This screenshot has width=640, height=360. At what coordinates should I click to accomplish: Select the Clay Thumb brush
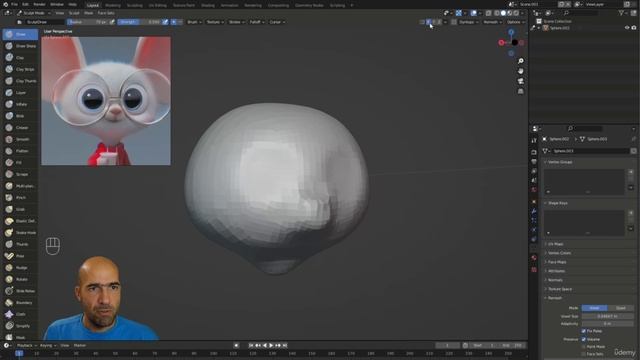(20, 81)
